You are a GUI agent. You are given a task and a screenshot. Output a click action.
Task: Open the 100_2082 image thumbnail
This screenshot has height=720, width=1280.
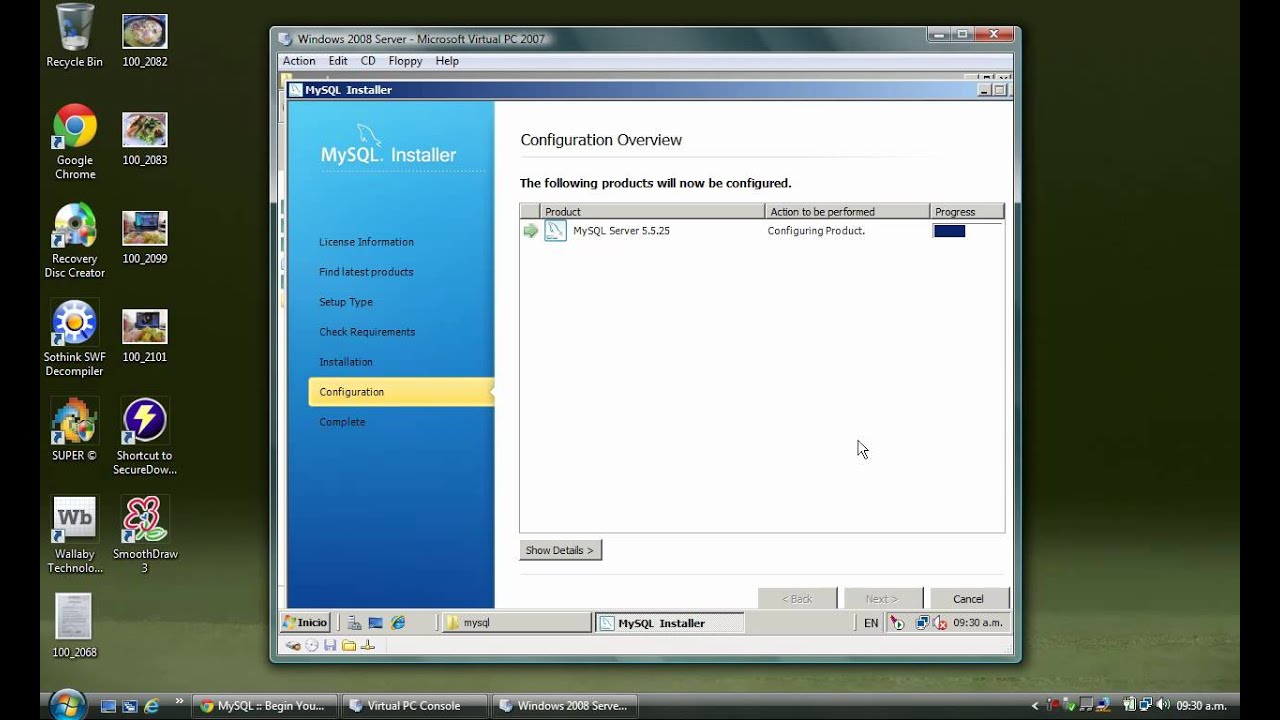145,41
